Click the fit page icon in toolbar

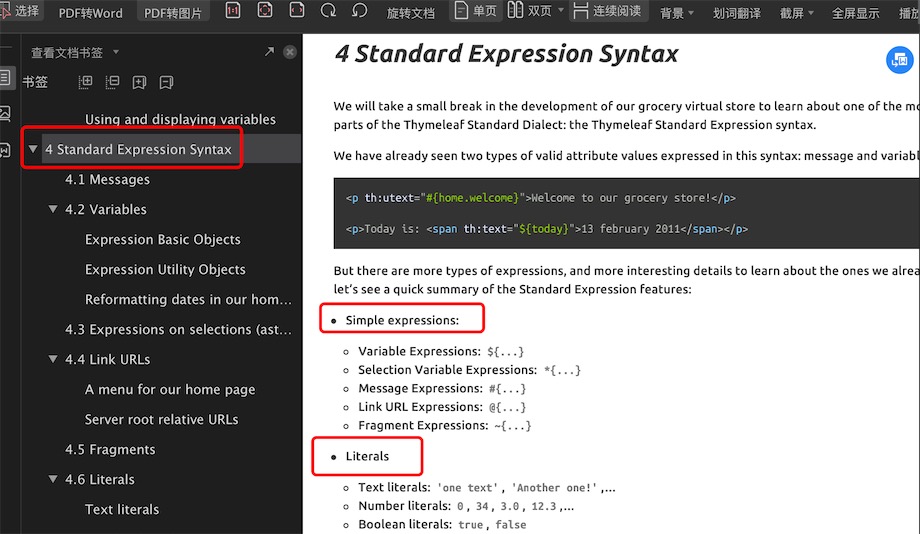click(x=265, y=10)
